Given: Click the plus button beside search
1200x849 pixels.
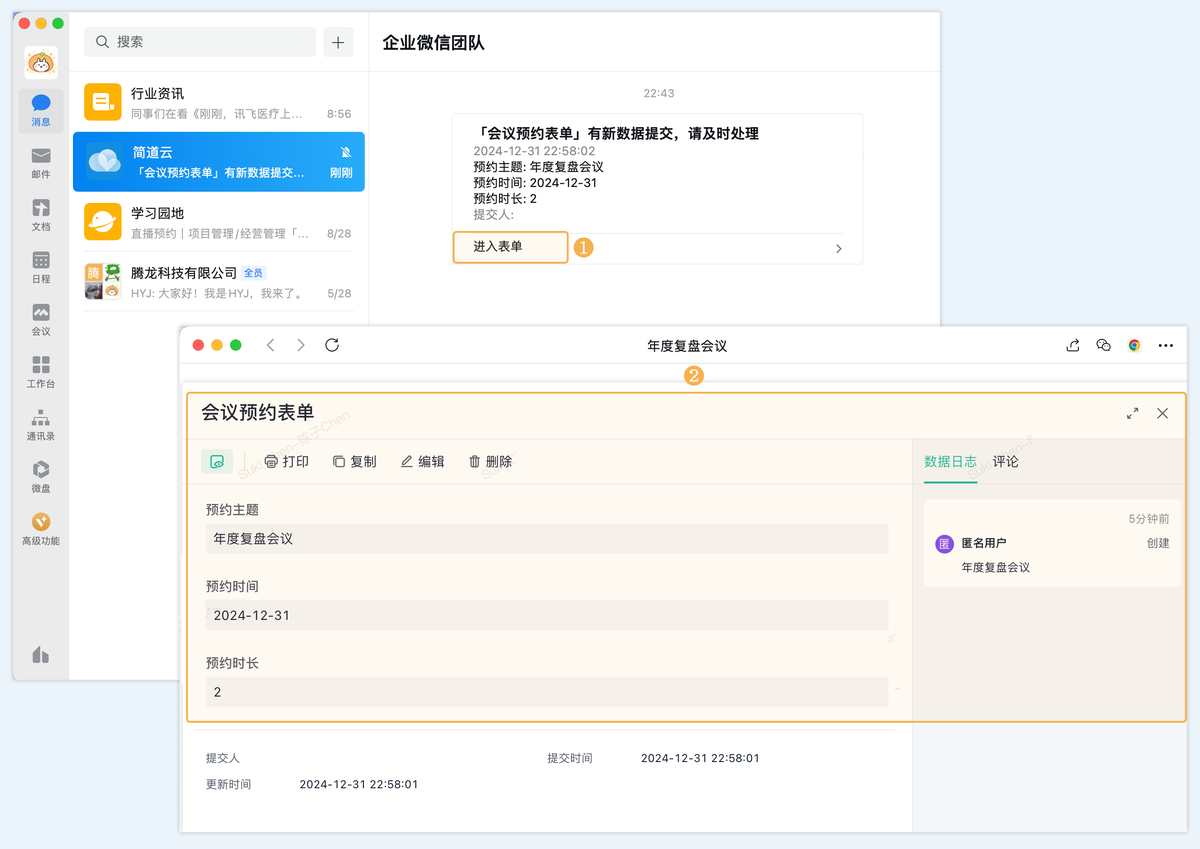Looking at the screenshot, I should (338, 42).
